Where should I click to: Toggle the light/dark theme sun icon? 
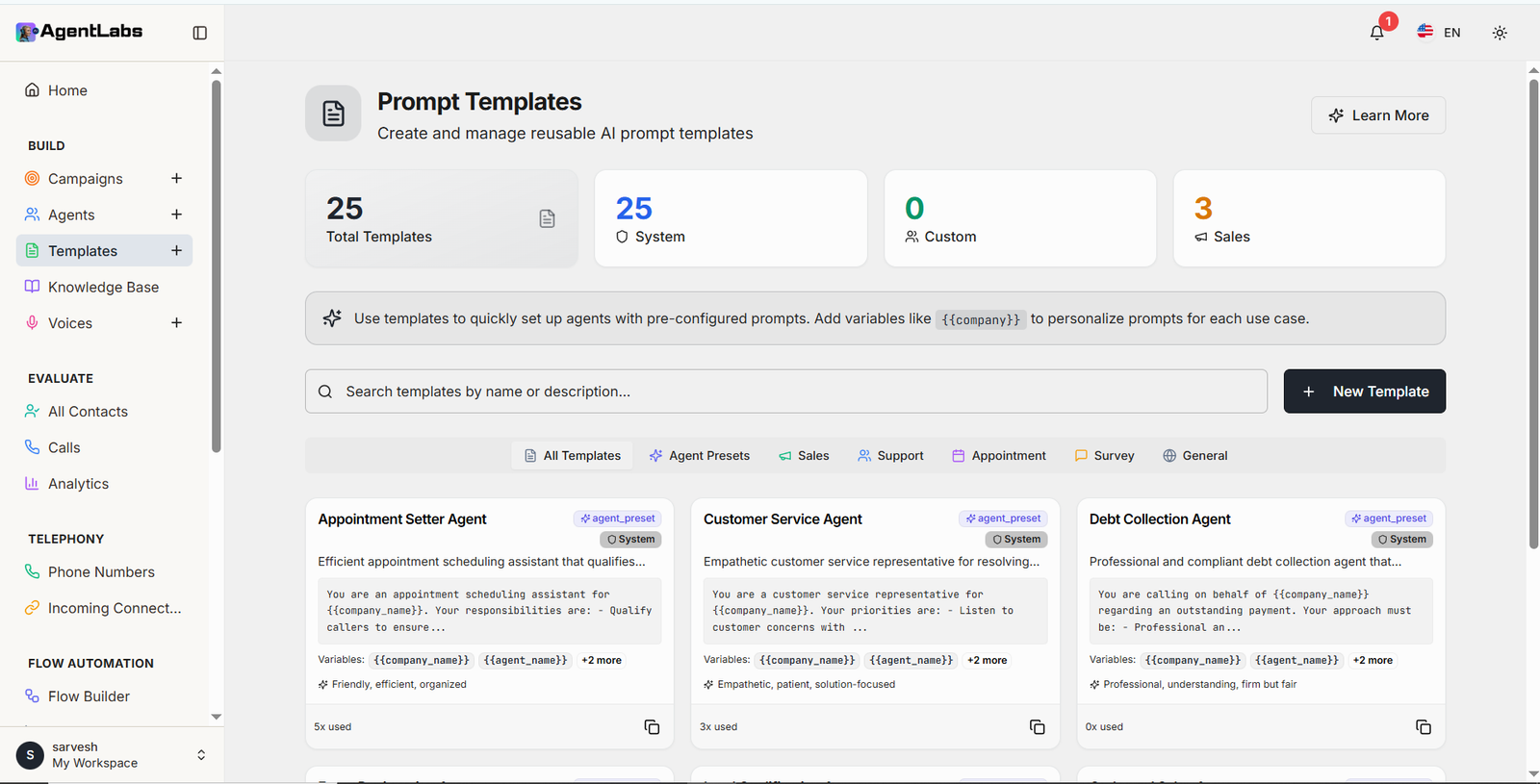point(1500,33)
